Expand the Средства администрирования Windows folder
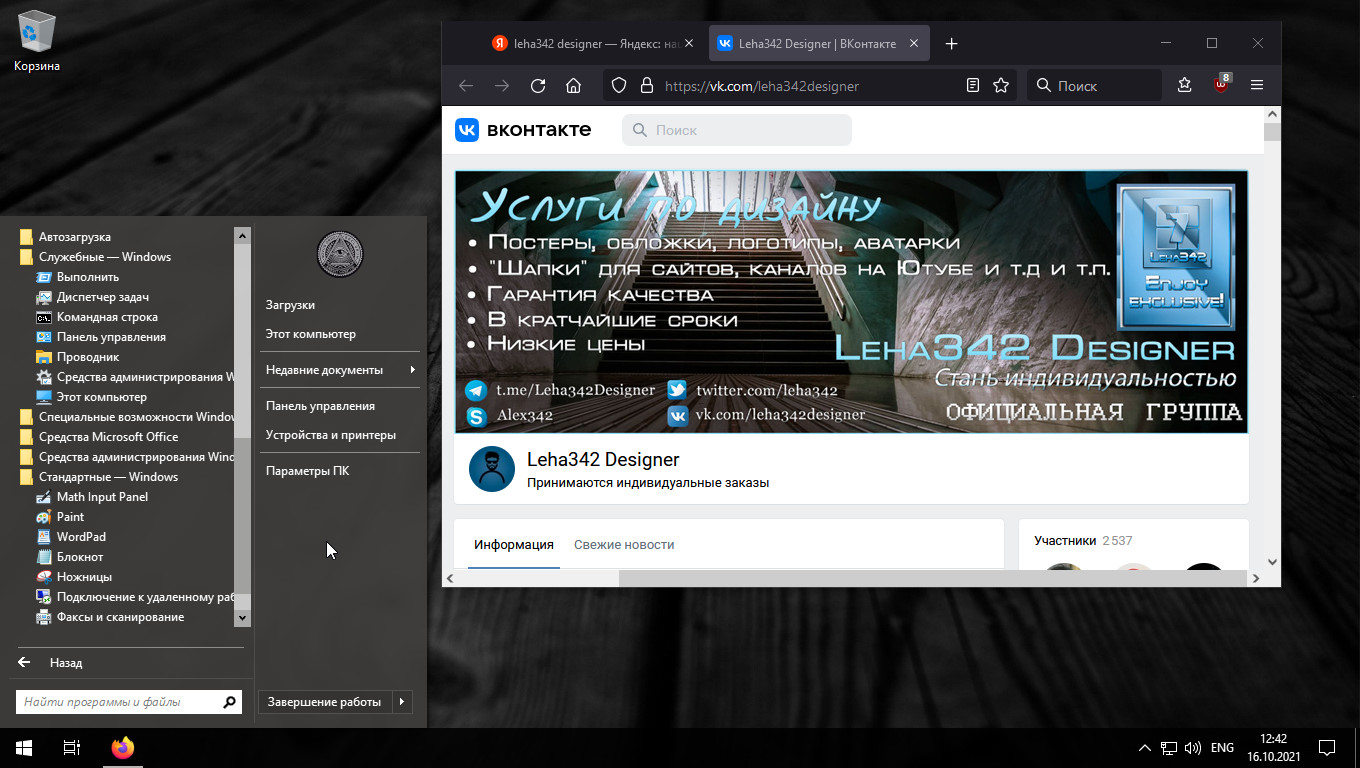The image size is (1360, 768). (125, 457)
